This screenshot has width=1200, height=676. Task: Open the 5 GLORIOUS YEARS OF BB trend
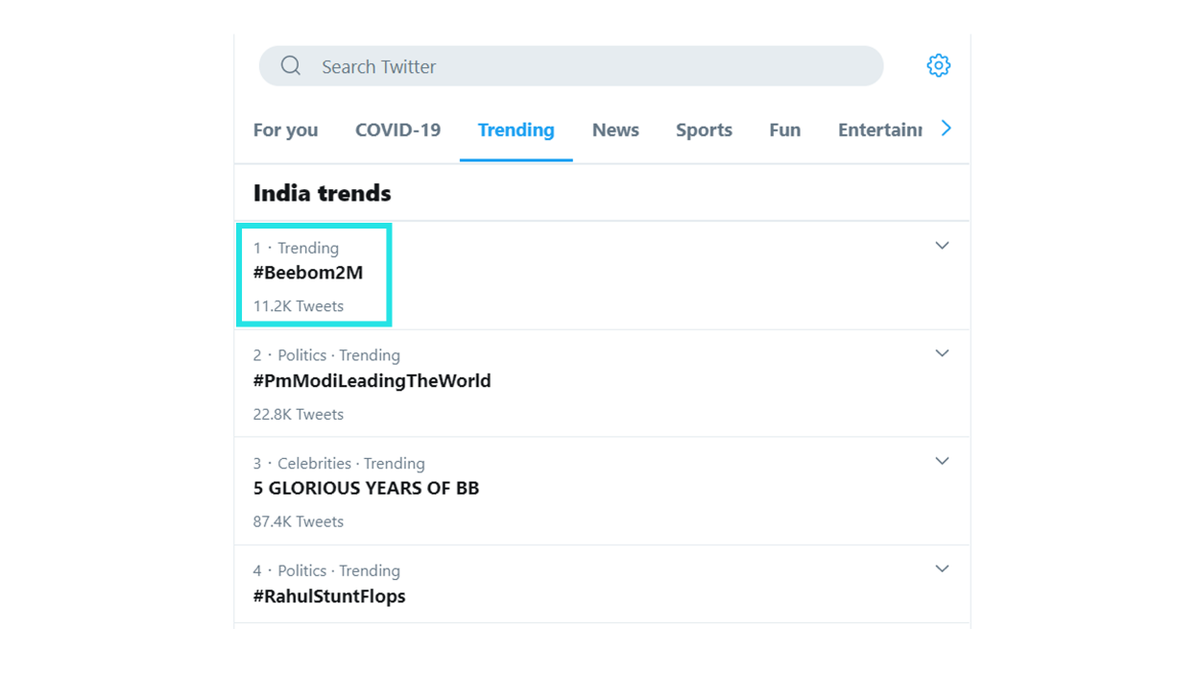(x=366, y=489)
